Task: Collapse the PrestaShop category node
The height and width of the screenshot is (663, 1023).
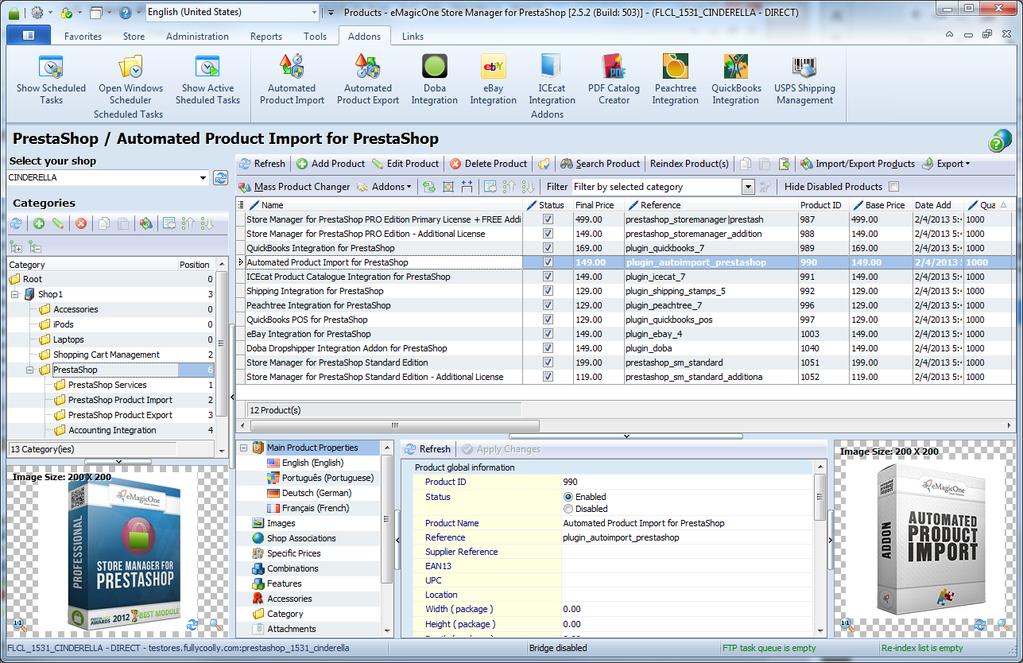Action: tap(29, 370)
